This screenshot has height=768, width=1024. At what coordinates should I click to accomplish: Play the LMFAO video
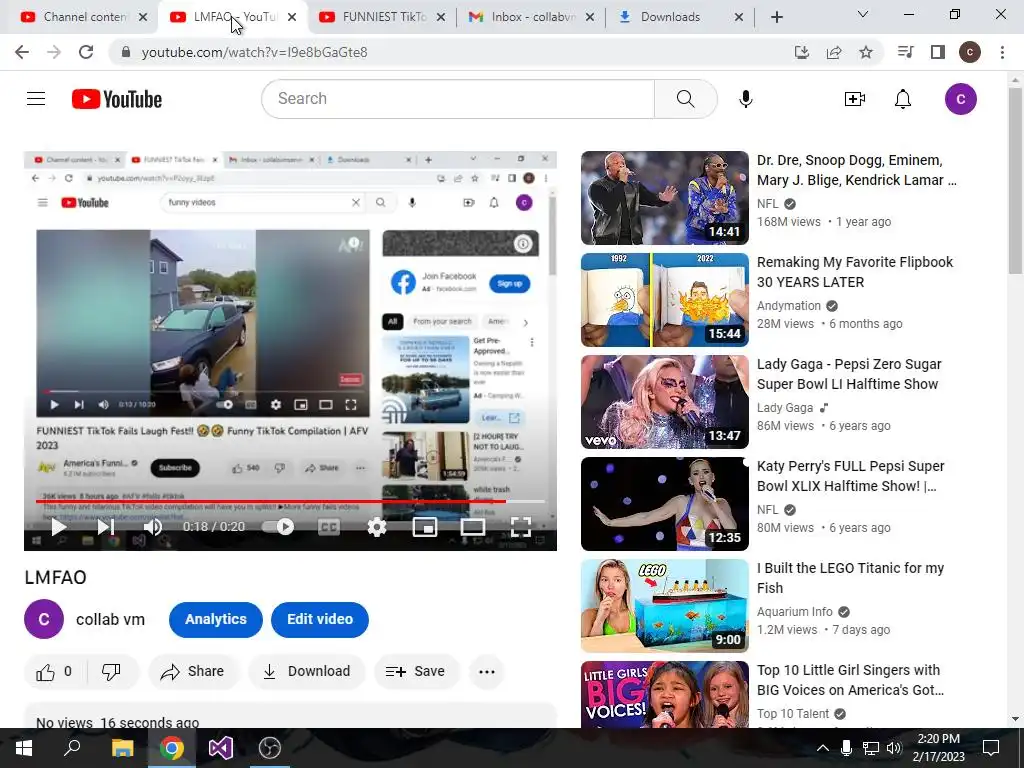tap(59, 526)
